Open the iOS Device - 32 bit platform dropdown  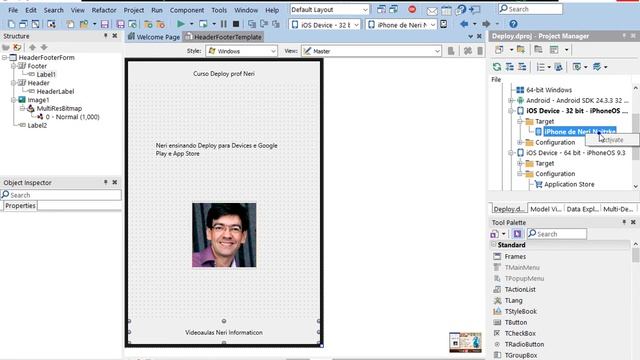[x=356, y=25]
